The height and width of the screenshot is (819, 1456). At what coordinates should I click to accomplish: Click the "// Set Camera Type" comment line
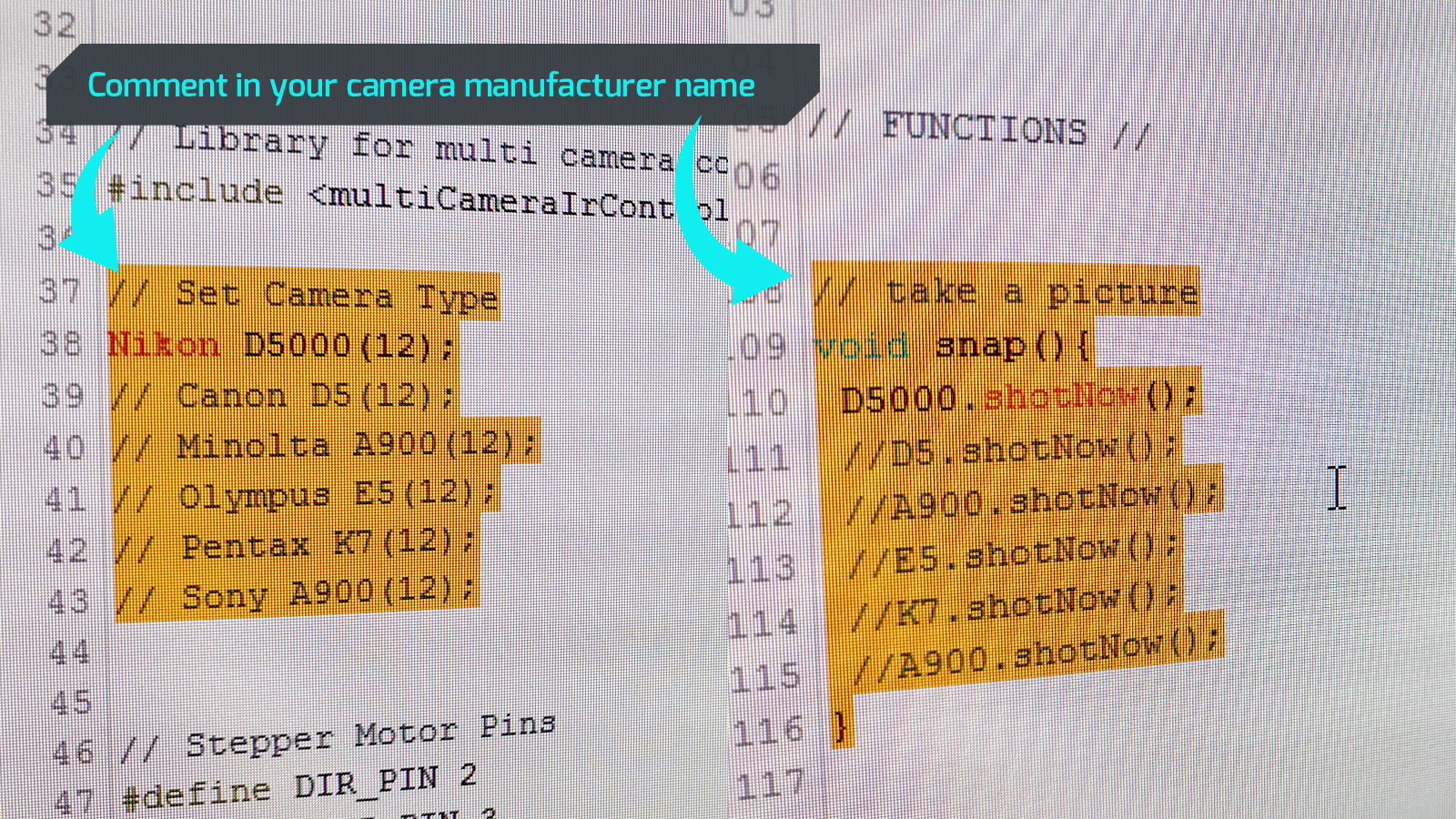303,295
